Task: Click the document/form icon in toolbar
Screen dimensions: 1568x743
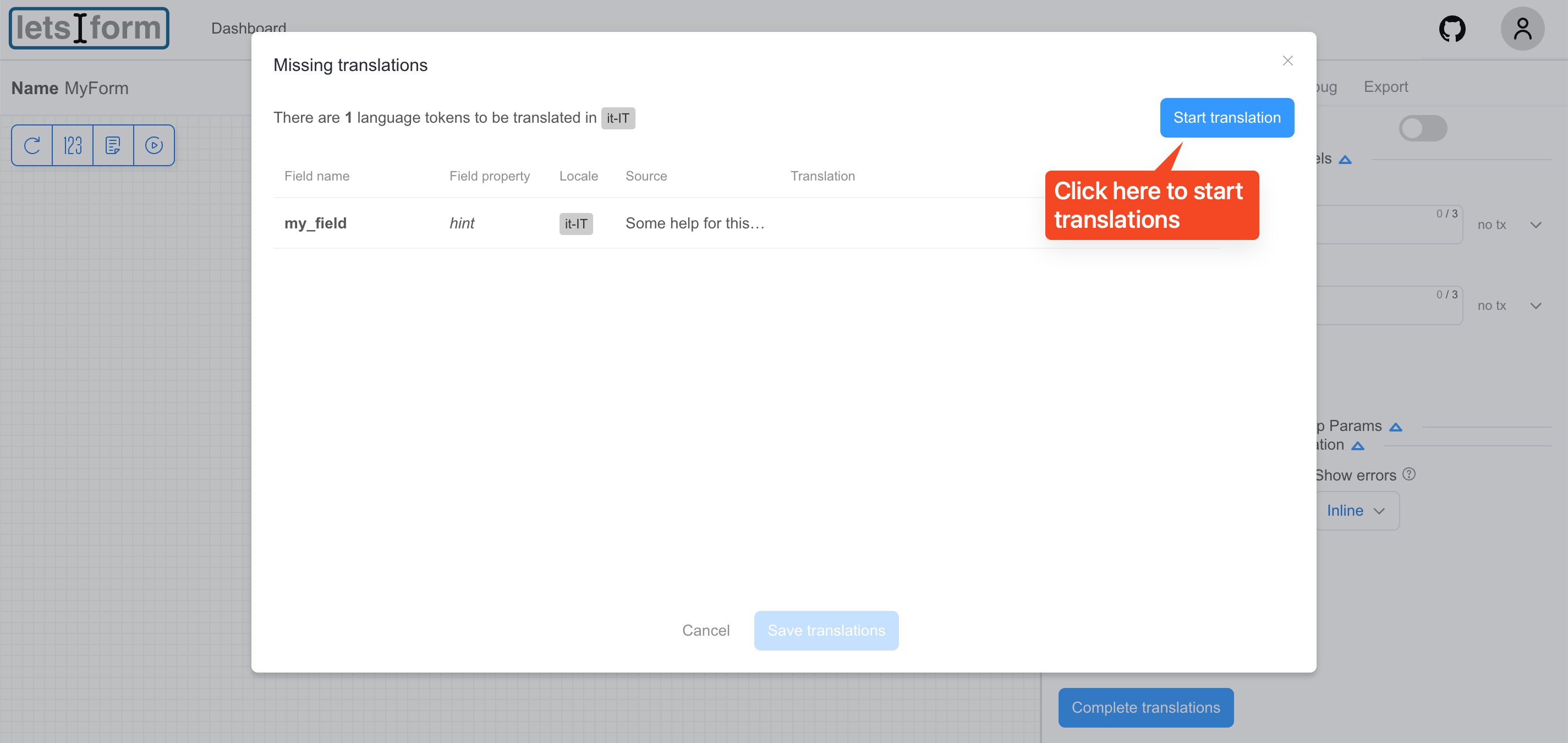Action: (113, 145)
